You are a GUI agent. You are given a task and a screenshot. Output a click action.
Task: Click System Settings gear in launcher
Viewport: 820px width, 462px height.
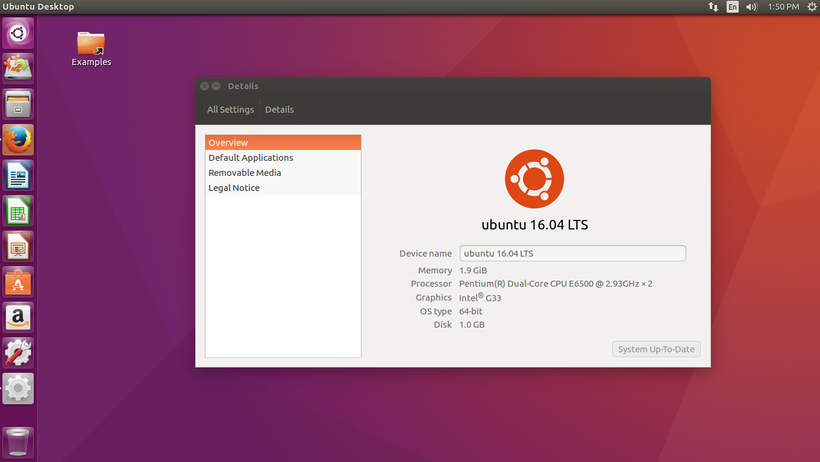(x=18, y=389)
